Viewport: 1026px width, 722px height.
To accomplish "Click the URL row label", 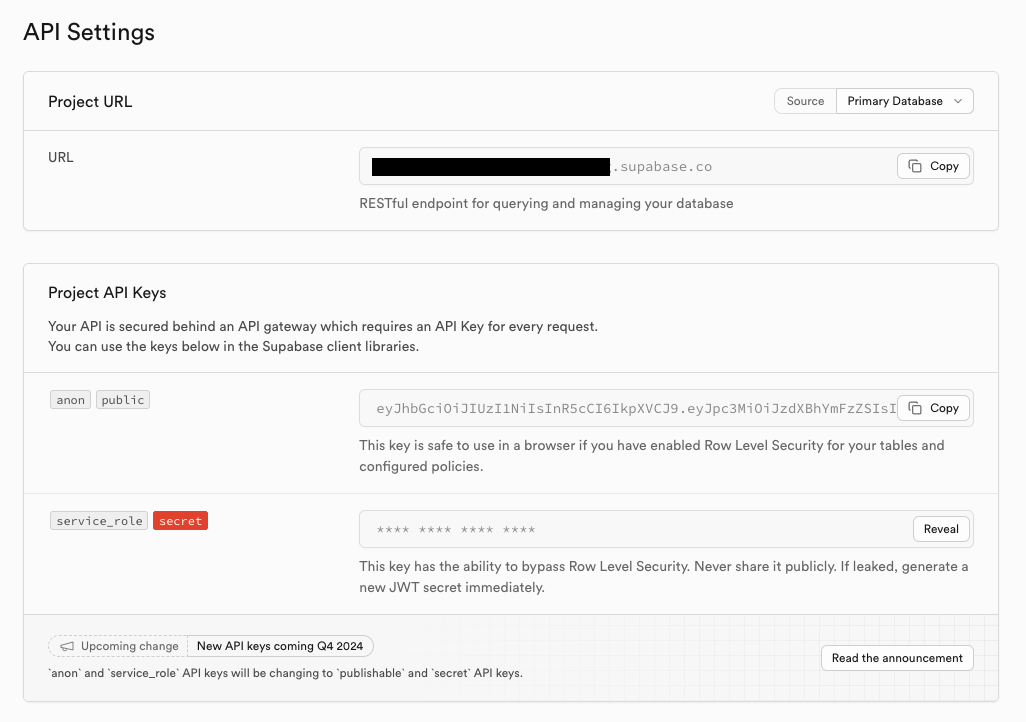I will tap(61, 157).
